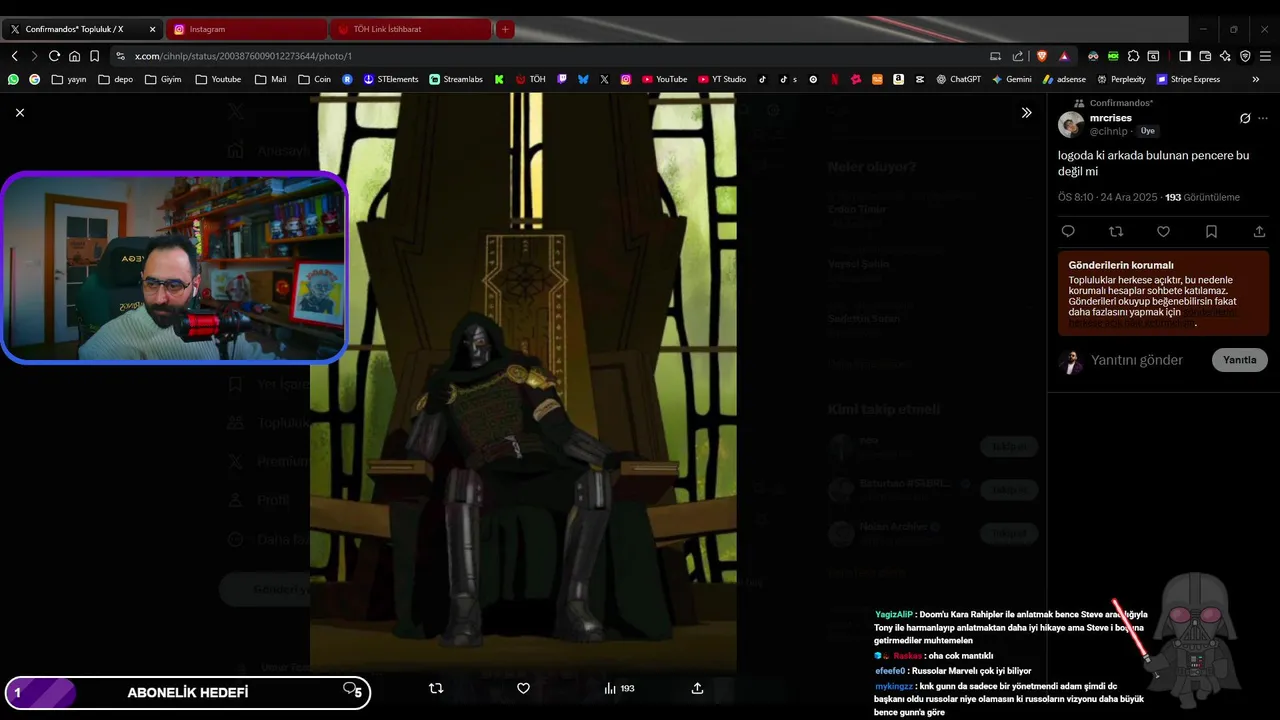Open the Brave Wallet icon

point(1205,56)
